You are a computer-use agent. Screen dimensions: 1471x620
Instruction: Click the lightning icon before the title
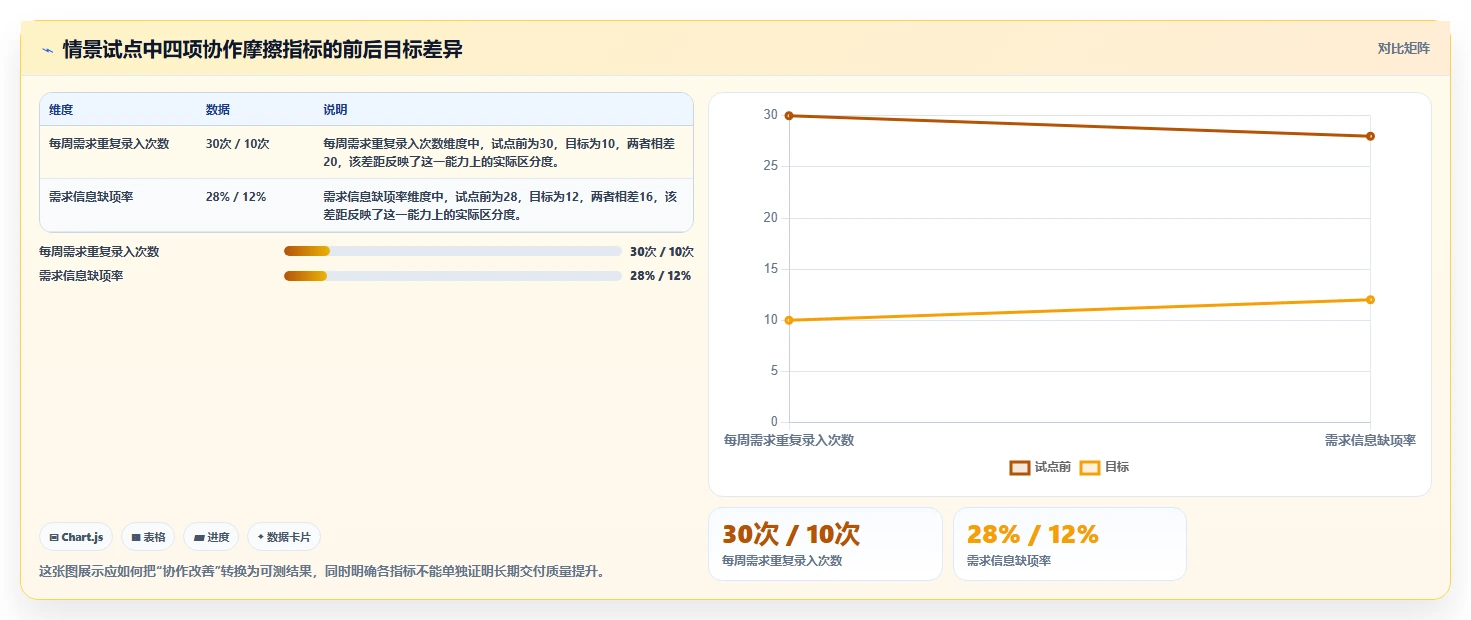[x=47, y=50]
